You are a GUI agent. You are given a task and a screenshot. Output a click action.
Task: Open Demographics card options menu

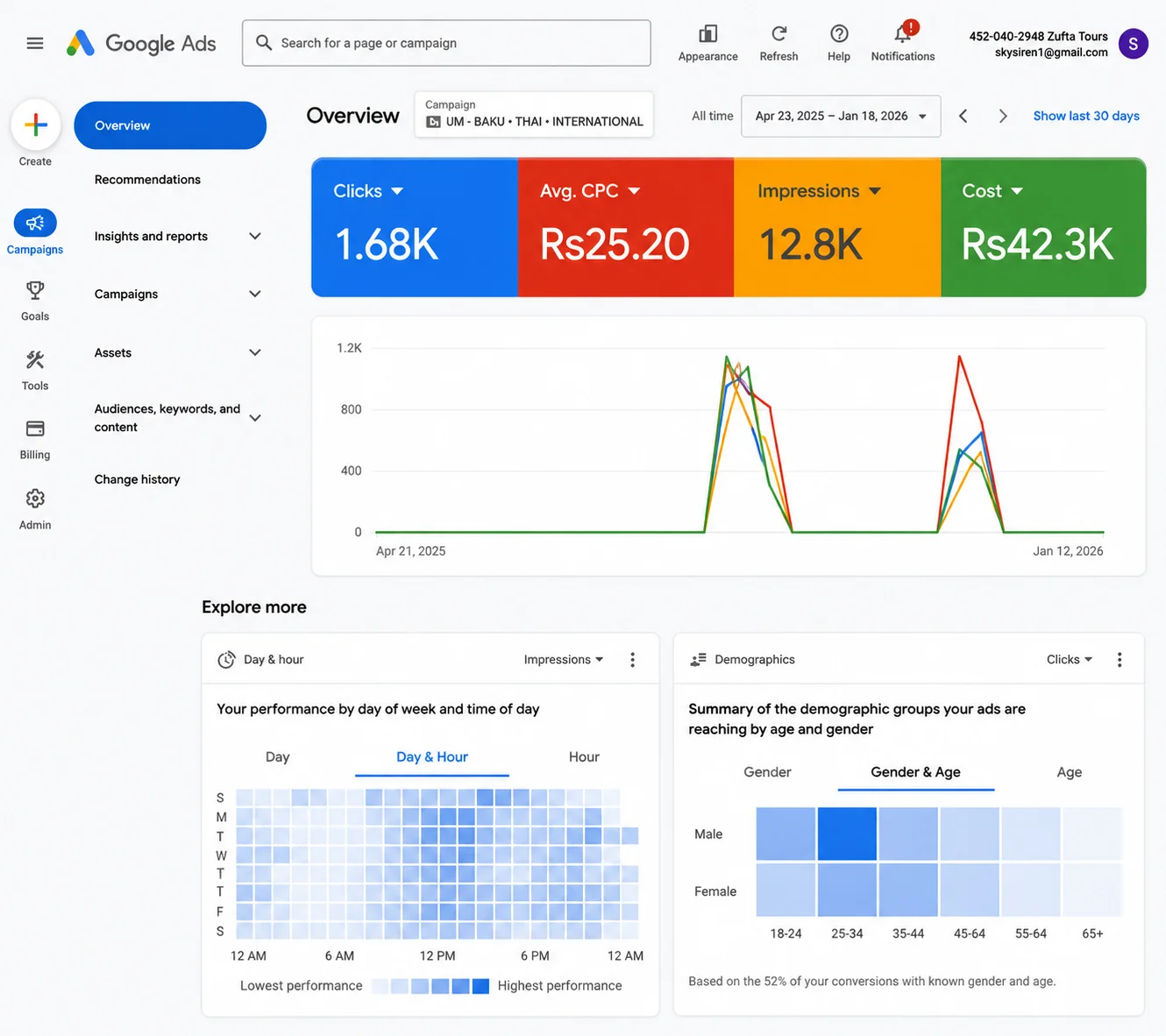[1119, 660]
